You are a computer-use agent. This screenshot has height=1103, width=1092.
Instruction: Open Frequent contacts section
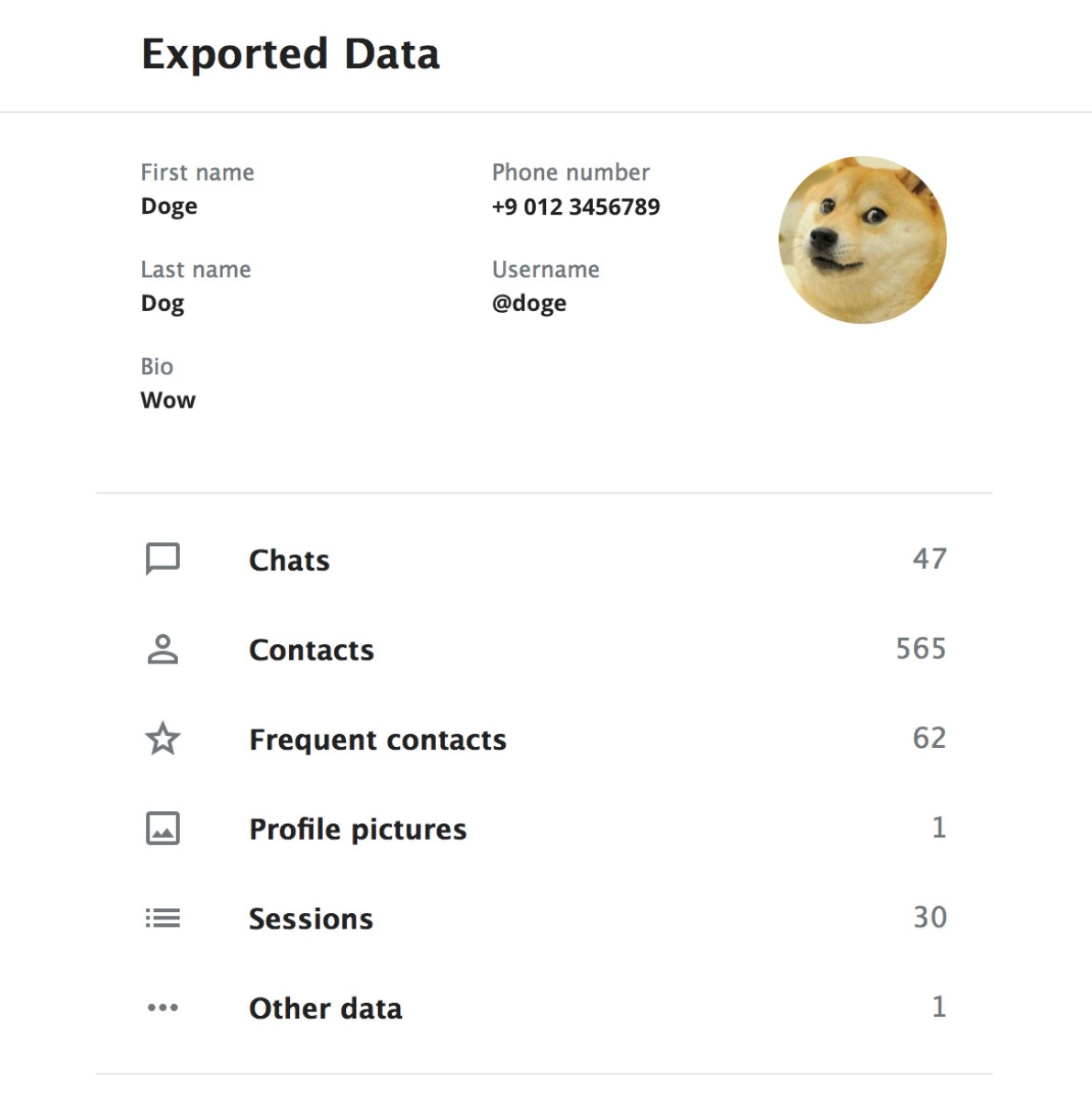(377, 740)
